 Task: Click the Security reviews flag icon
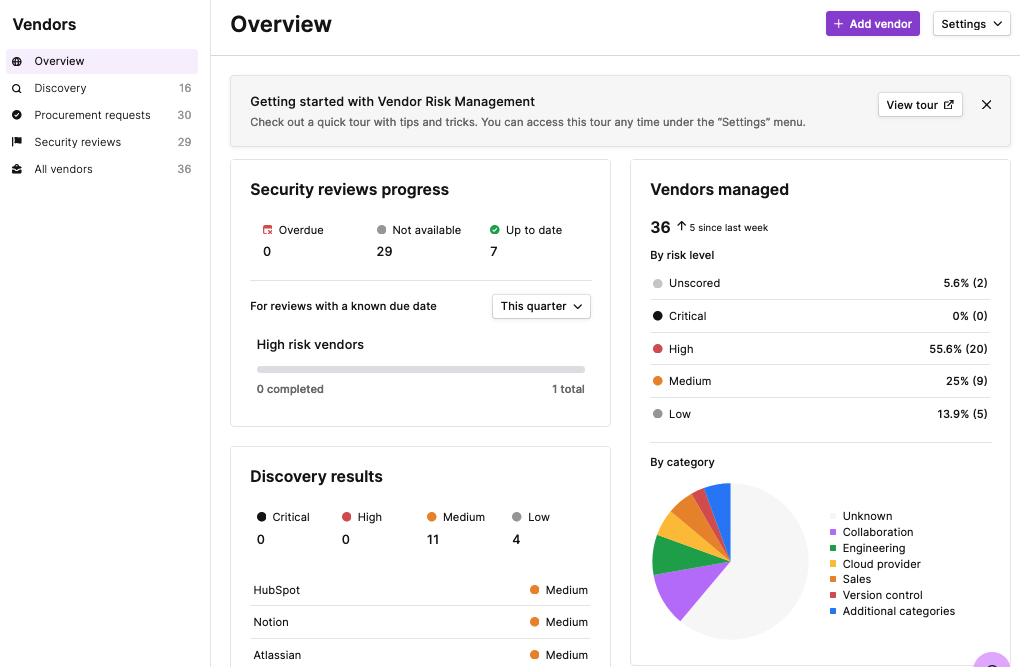17,142
